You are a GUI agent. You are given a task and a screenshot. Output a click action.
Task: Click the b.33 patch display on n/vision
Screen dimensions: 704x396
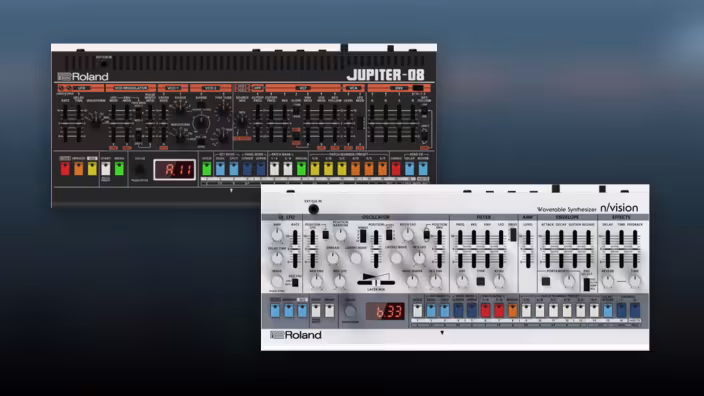coord(385,311)
